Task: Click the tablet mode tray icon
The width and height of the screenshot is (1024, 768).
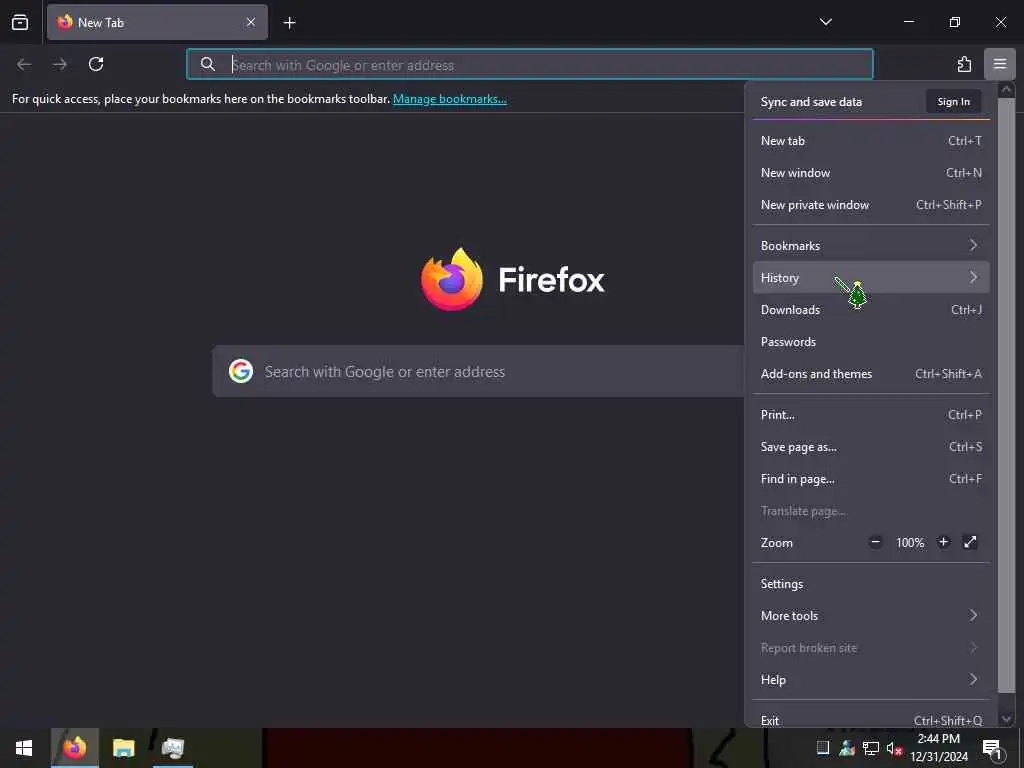Action: click(x=823, y=748)
